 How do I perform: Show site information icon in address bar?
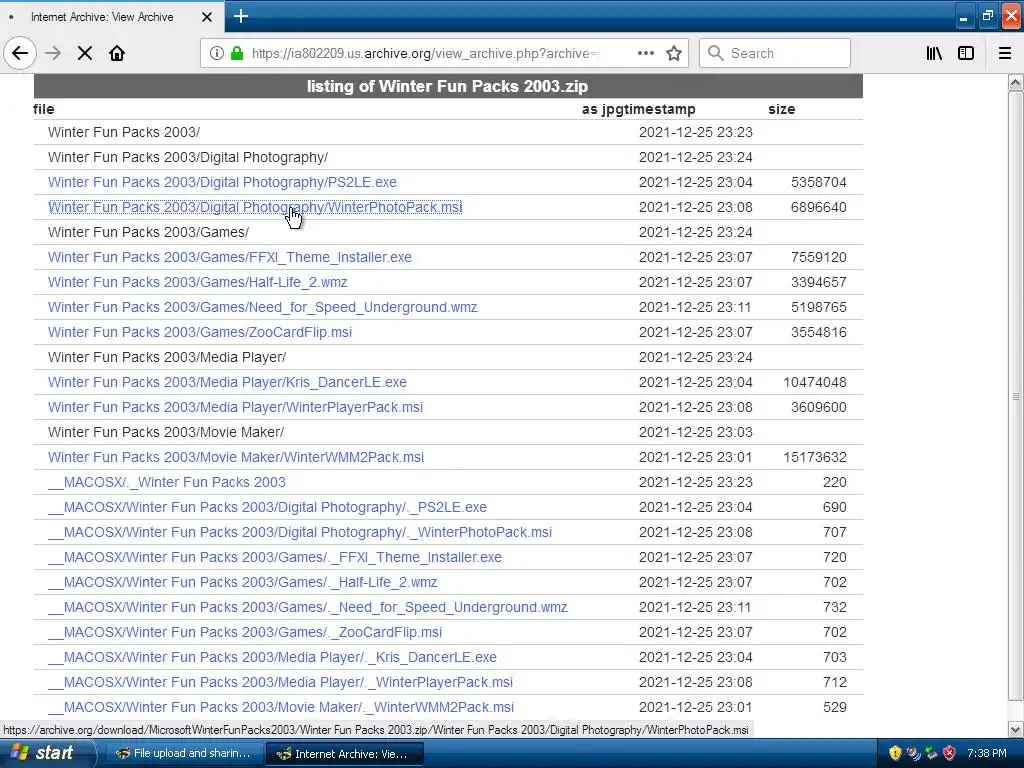217,54
